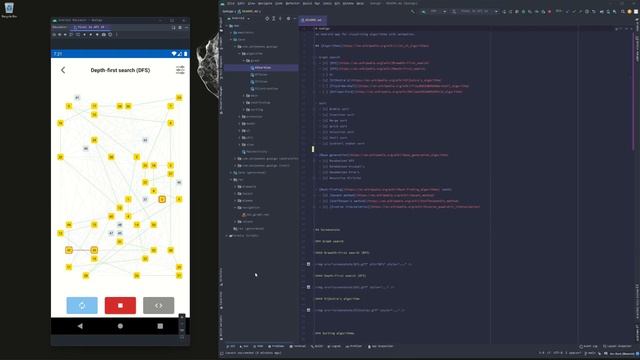Image resolution: width=640 pixels, height=360 pixels.
Task: Open the Logcat tool window tab
Action: [335, 346]
